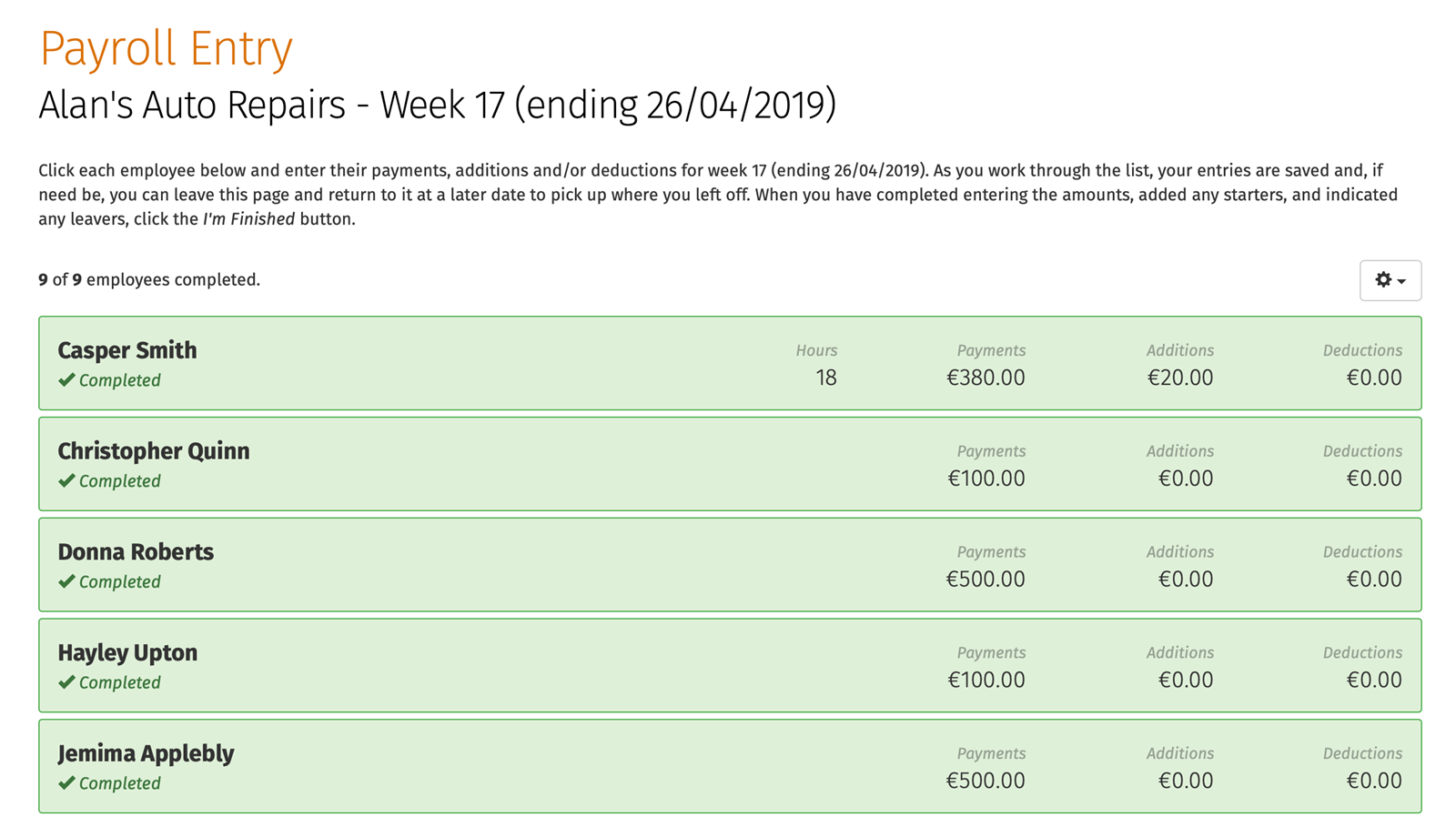Click Donna Roberts' €500.00 payments amount
The height and width of the screenshot is (817, 1456).
(986, 580)
